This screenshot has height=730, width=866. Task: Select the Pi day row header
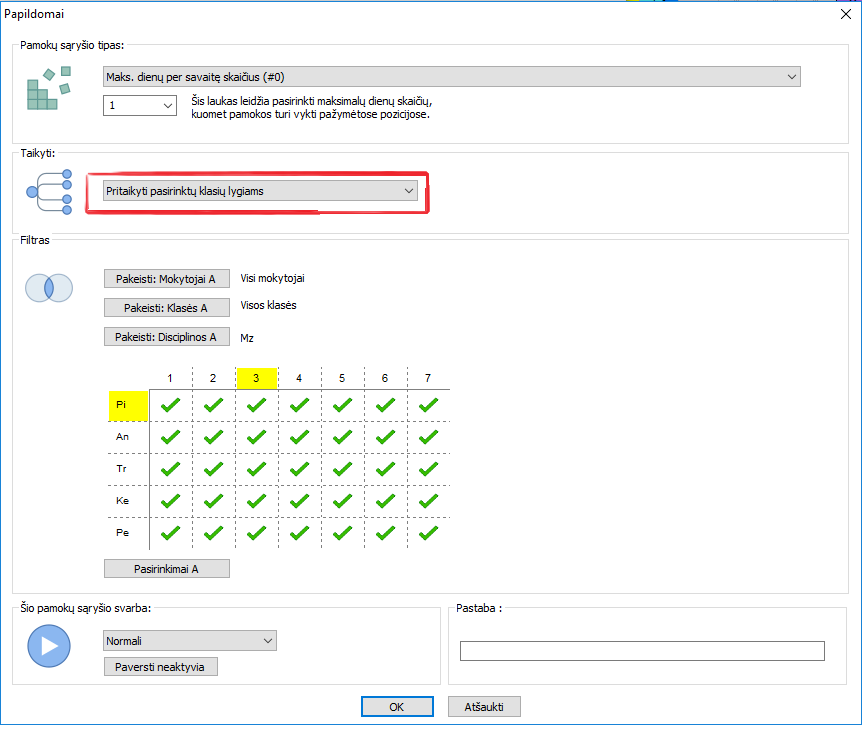point(127,405)
